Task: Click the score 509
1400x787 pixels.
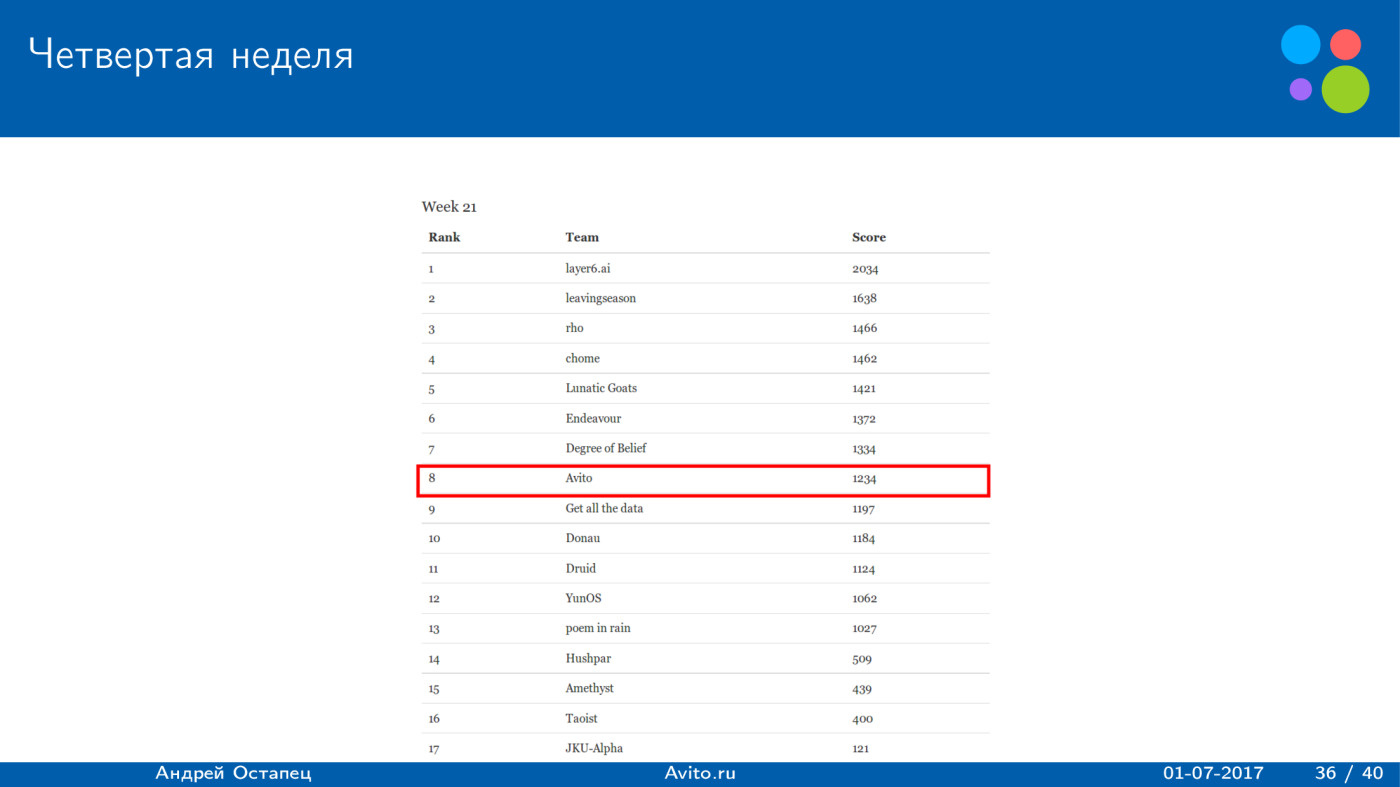Action: pyautogui.click(x=862, y=659)
